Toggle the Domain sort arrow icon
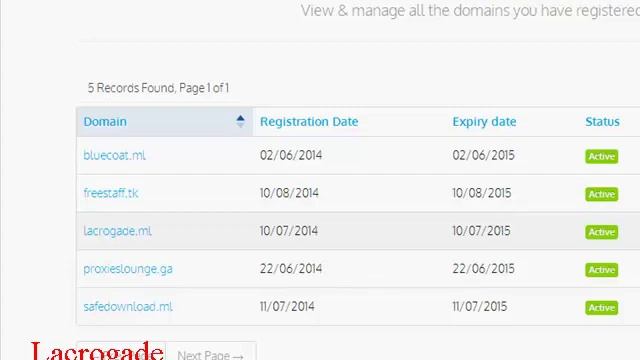 [x=240, y=121]
